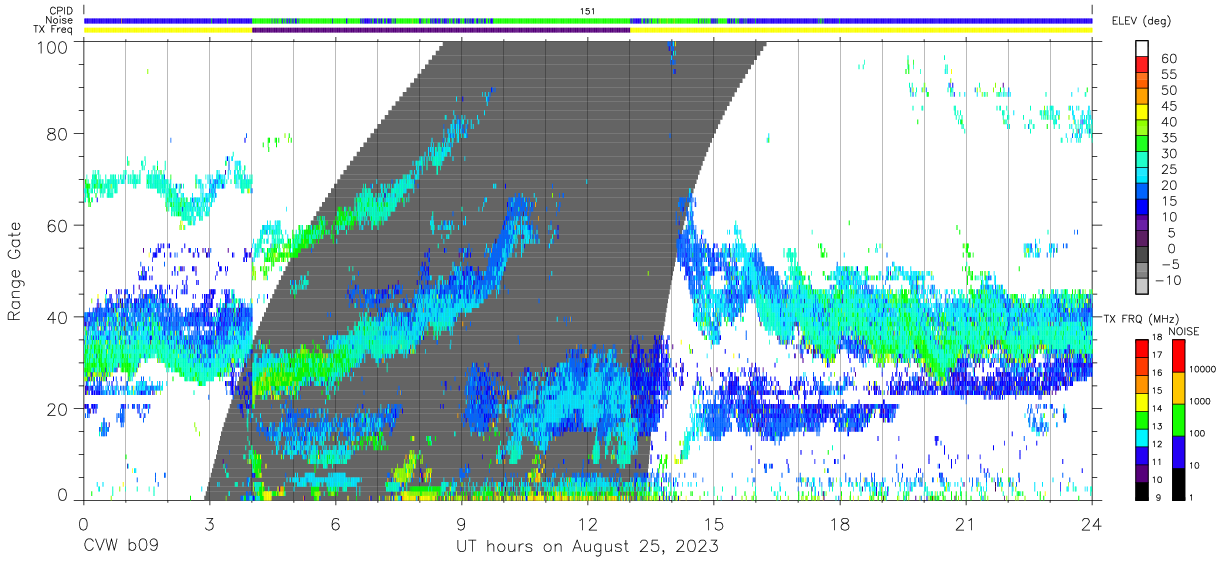Click the 'NOISE' legend title
This screenshot has width=1228, height=567.
(1183, 331)
